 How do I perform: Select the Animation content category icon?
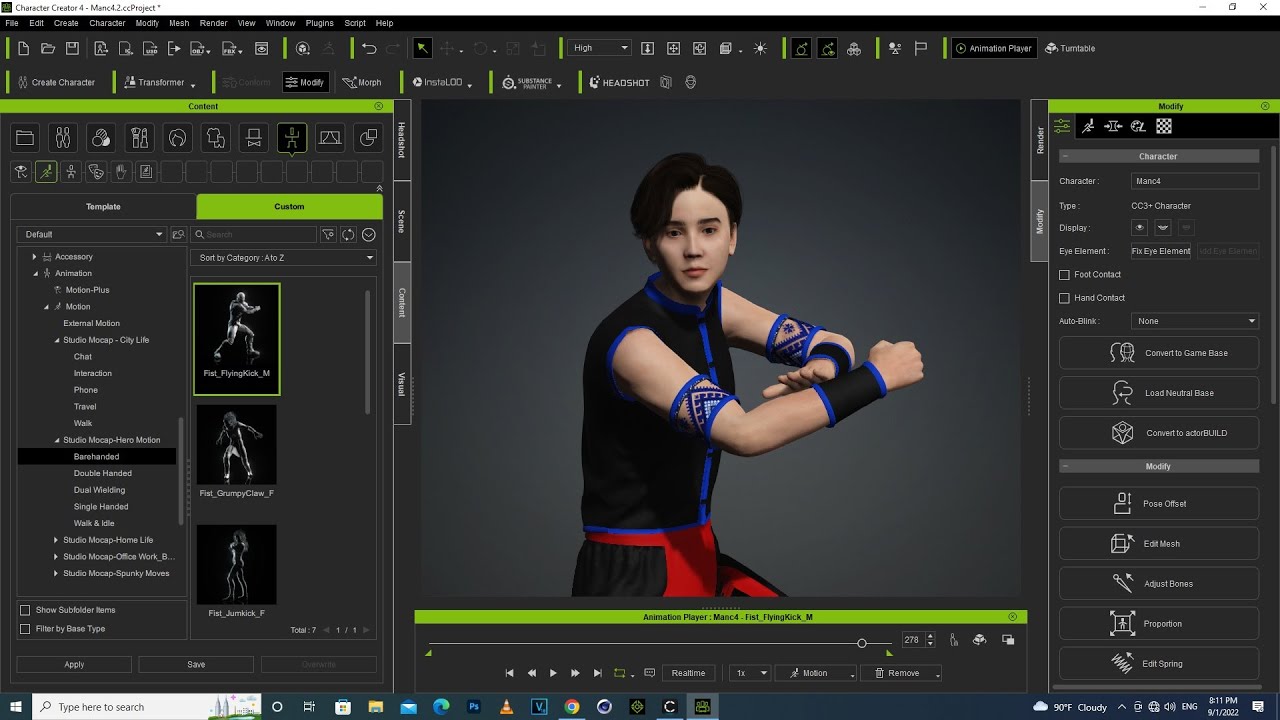click(x=292, y=138)
